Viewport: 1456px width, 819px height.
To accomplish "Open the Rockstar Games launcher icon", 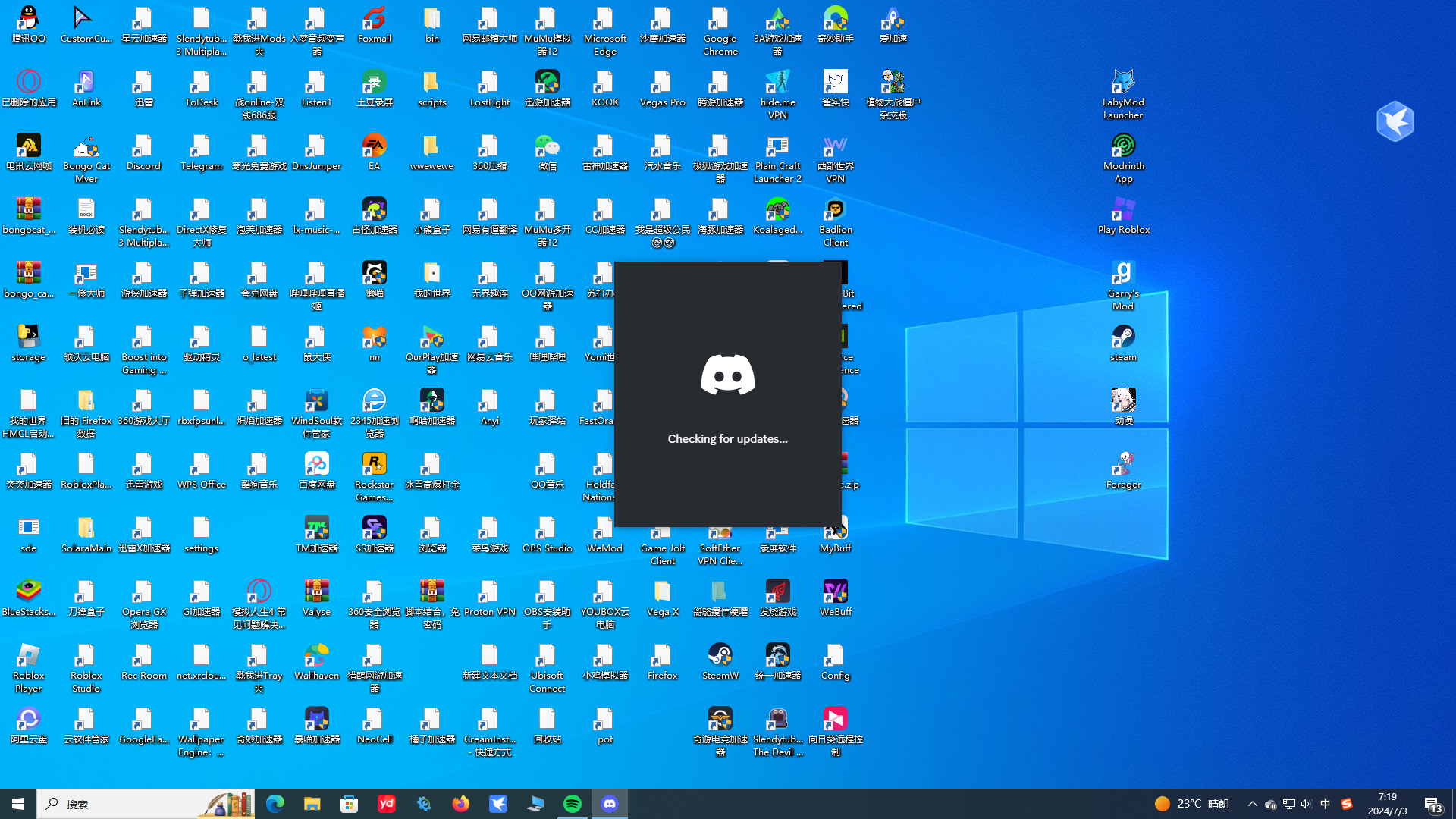I will coord(374,476).
